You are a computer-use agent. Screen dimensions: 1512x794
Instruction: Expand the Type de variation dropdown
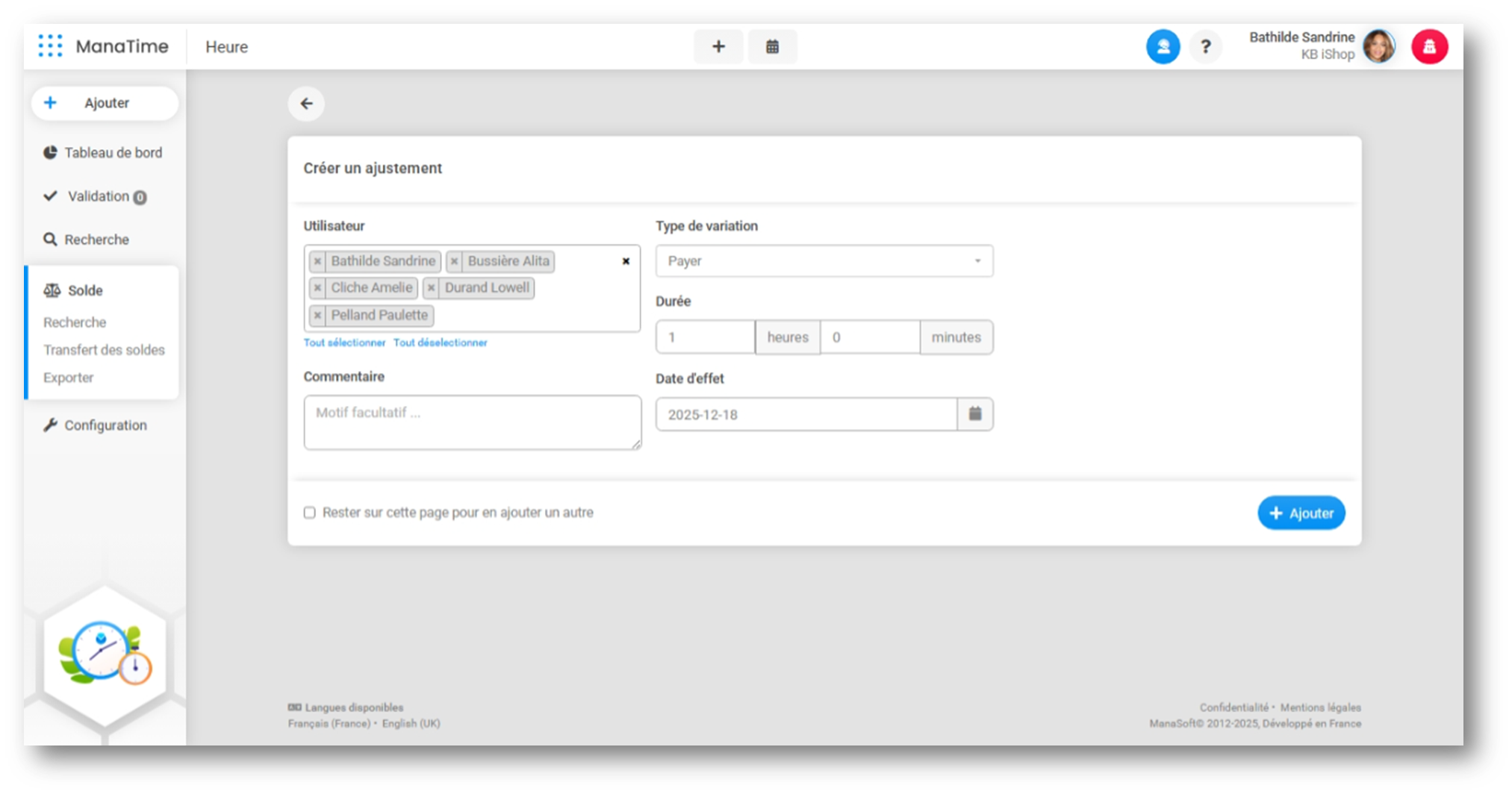(x=824, y=261)
